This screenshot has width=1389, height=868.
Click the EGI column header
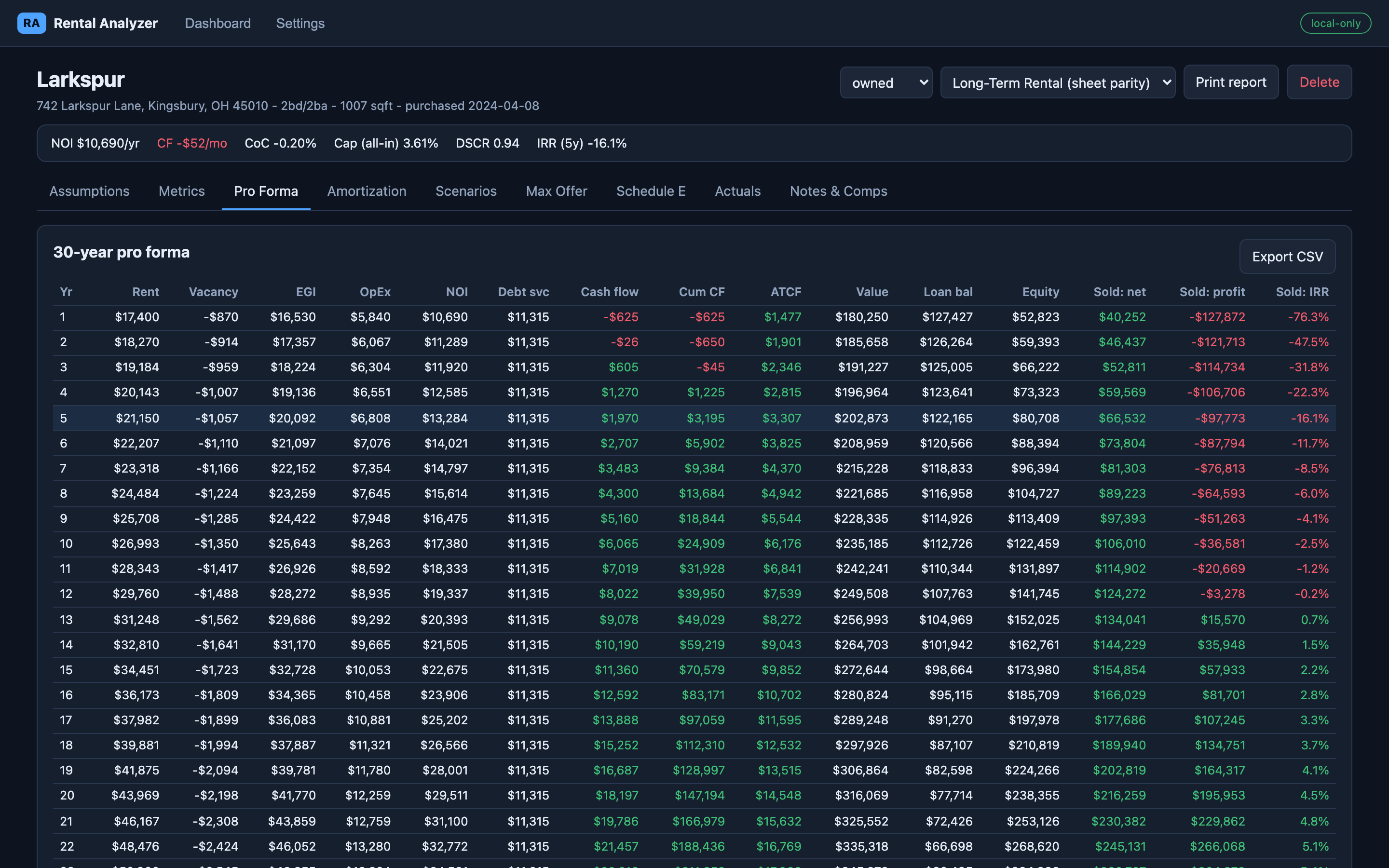[x=306, y=292]
